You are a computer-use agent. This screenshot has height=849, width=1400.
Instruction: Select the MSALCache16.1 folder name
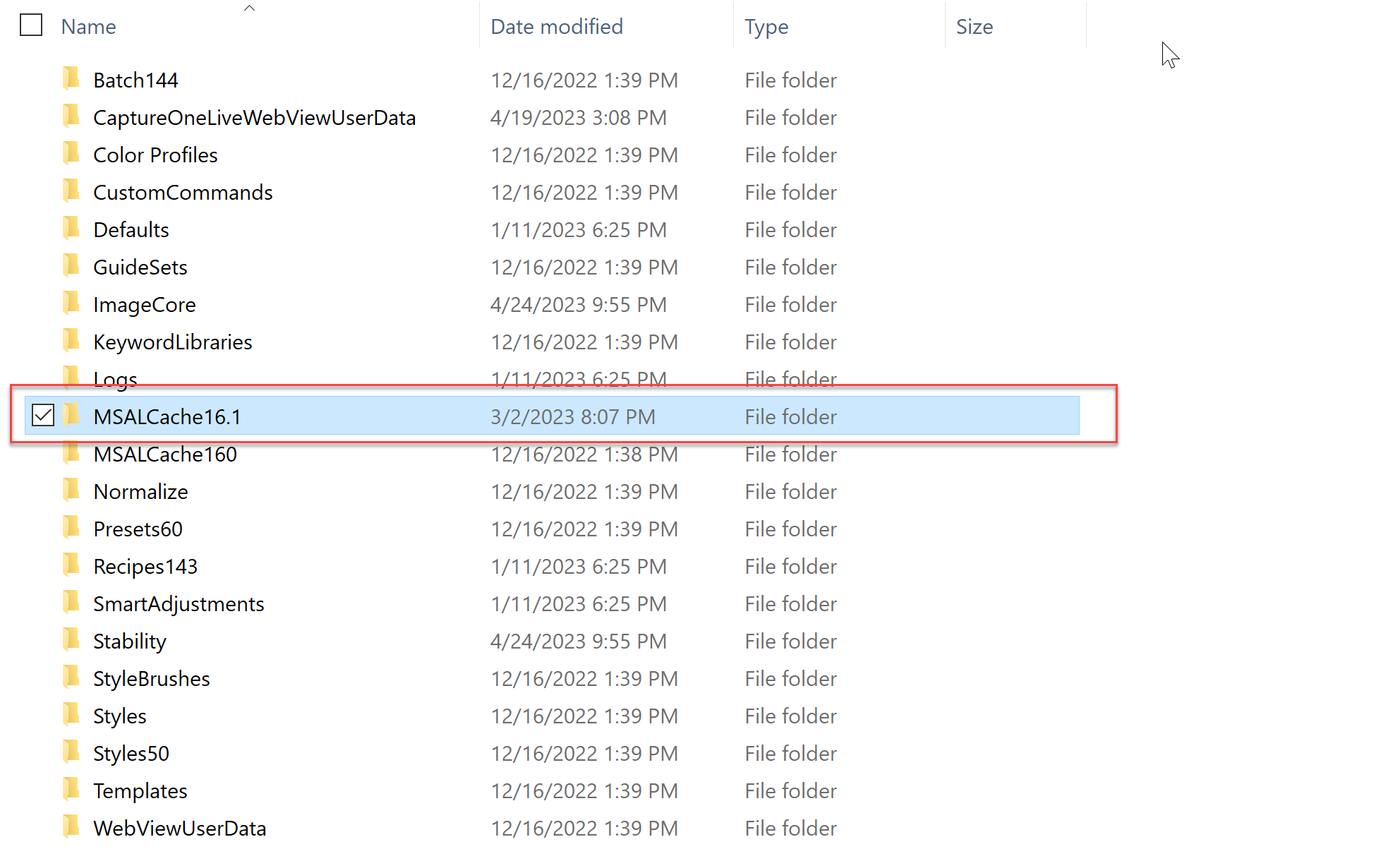coord(167,417)
